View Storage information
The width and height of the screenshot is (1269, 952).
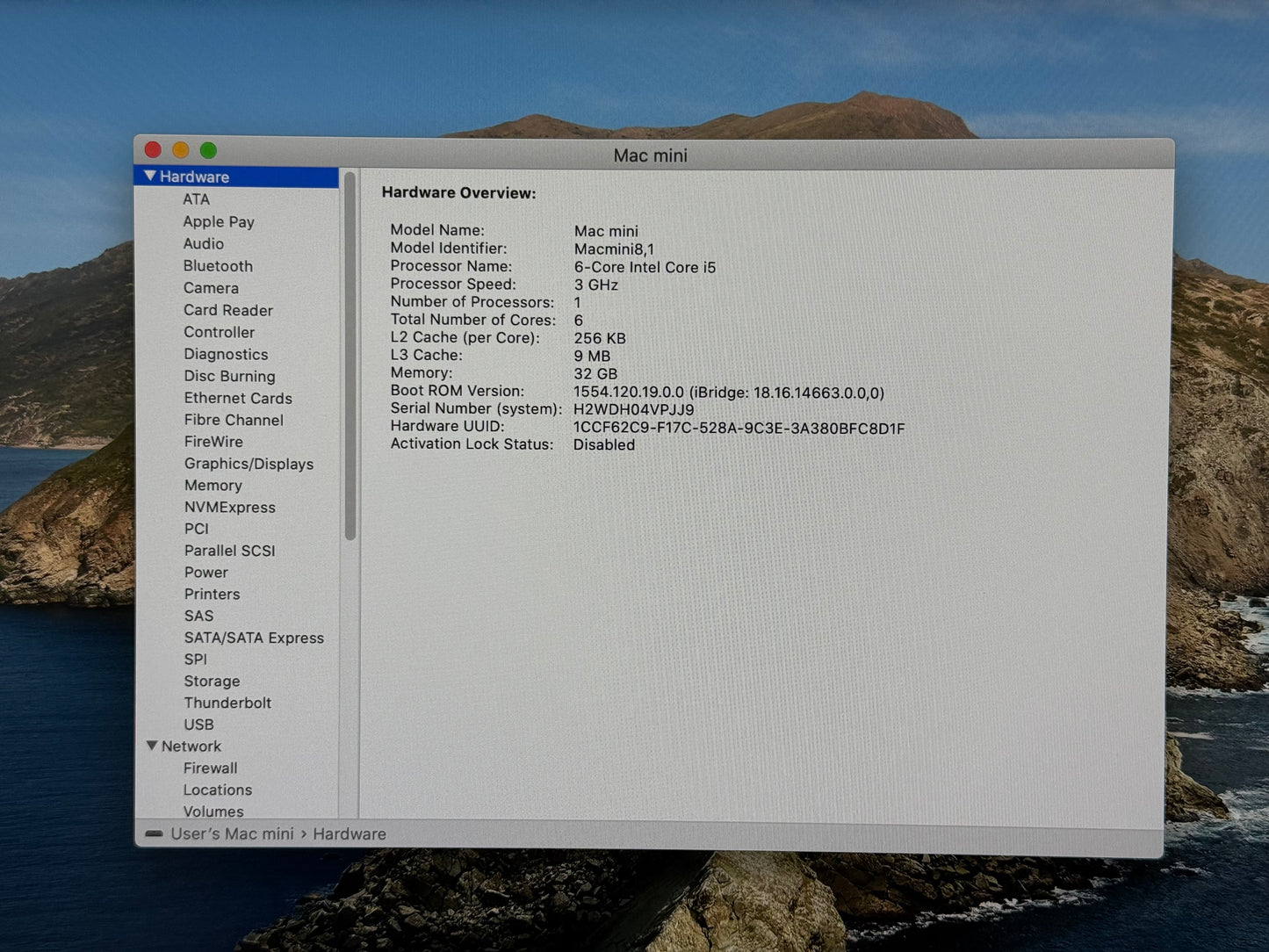tap(212, 681)
